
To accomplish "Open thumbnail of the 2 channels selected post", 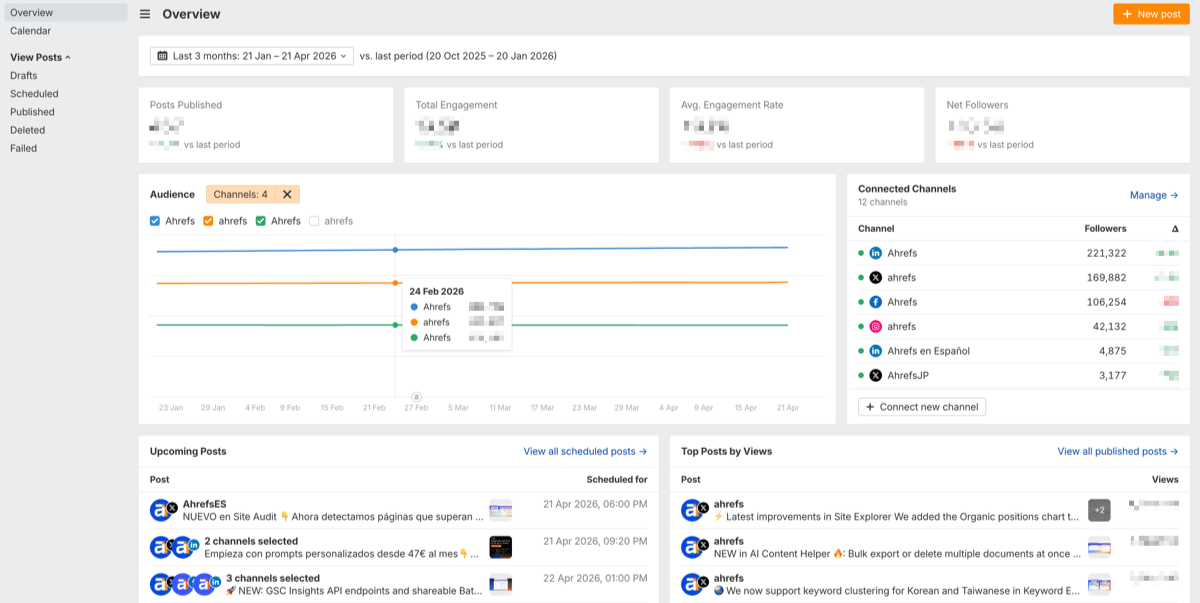I will coord(500,547).
